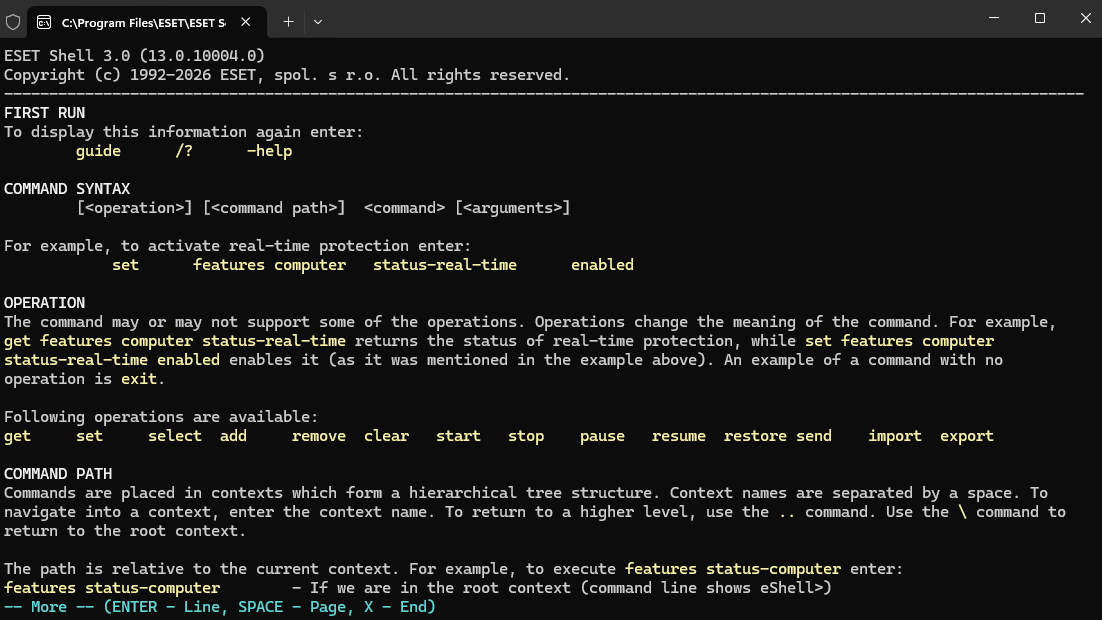
Task: Click the yellow 'get features computer status-real-time' text
Action: pos(175,340)
